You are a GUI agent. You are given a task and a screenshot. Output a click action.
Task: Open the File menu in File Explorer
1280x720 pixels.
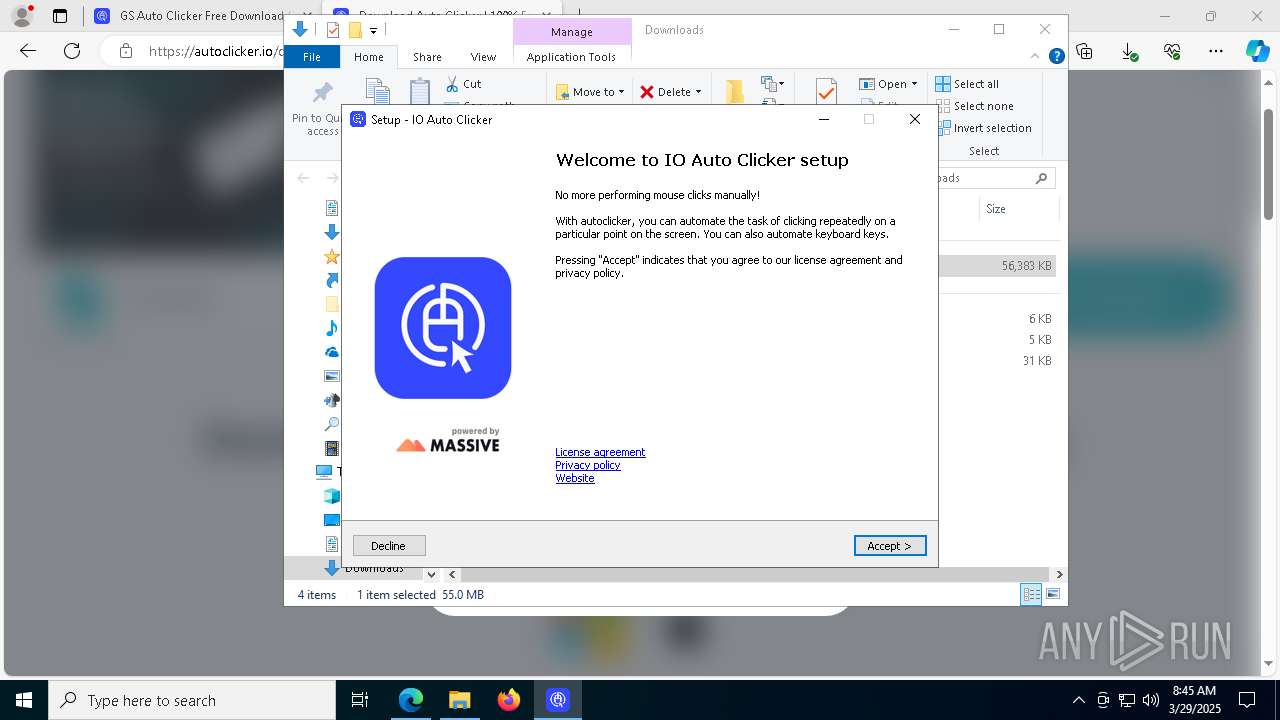[x=312, y=57]
